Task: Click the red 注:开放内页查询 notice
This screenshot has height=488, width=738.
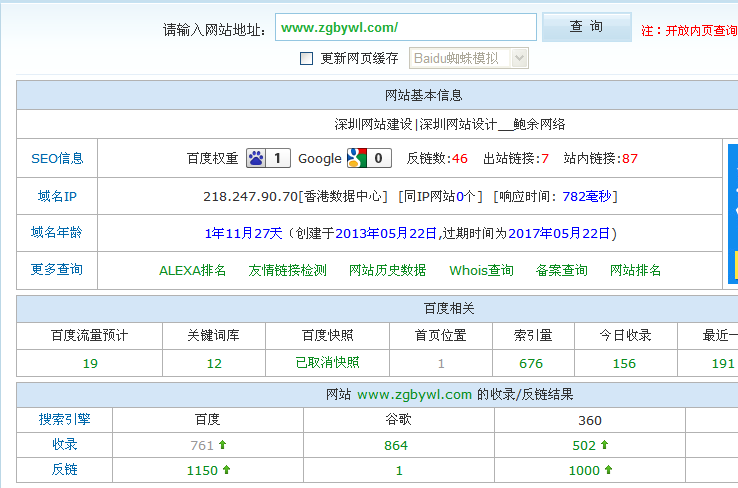Action: [689, 31]
